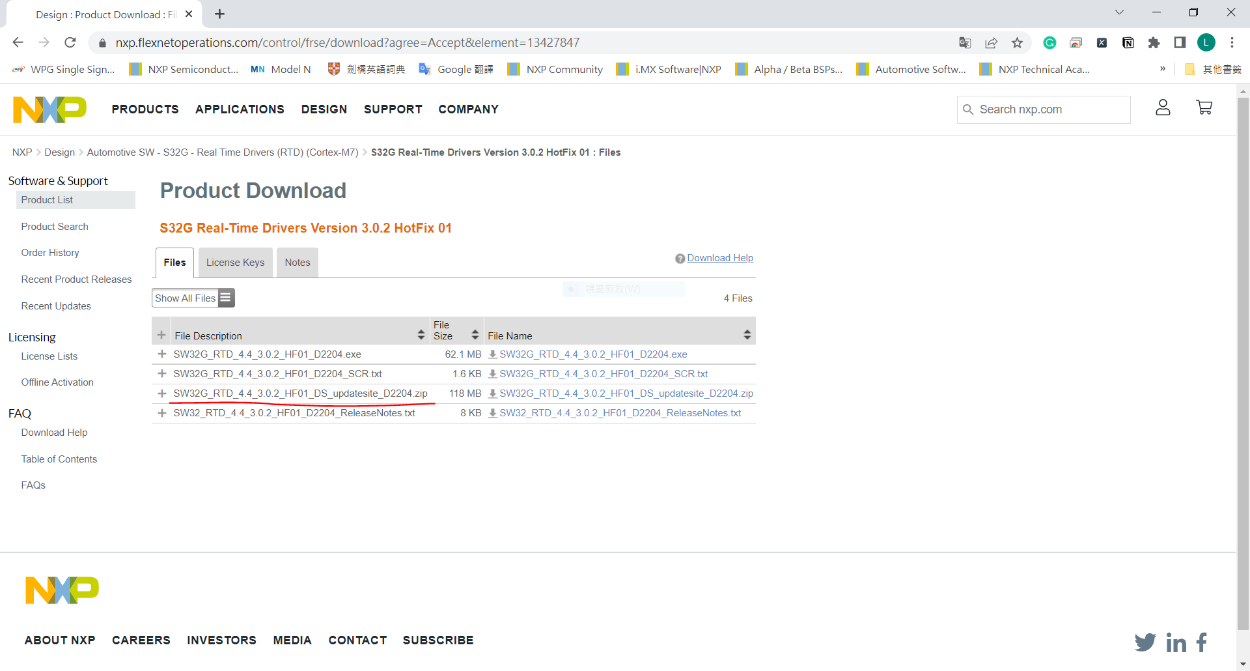The image size is (1250, 671).
Task: Open the PRODUCTS menu
Action: click(145, 109)
